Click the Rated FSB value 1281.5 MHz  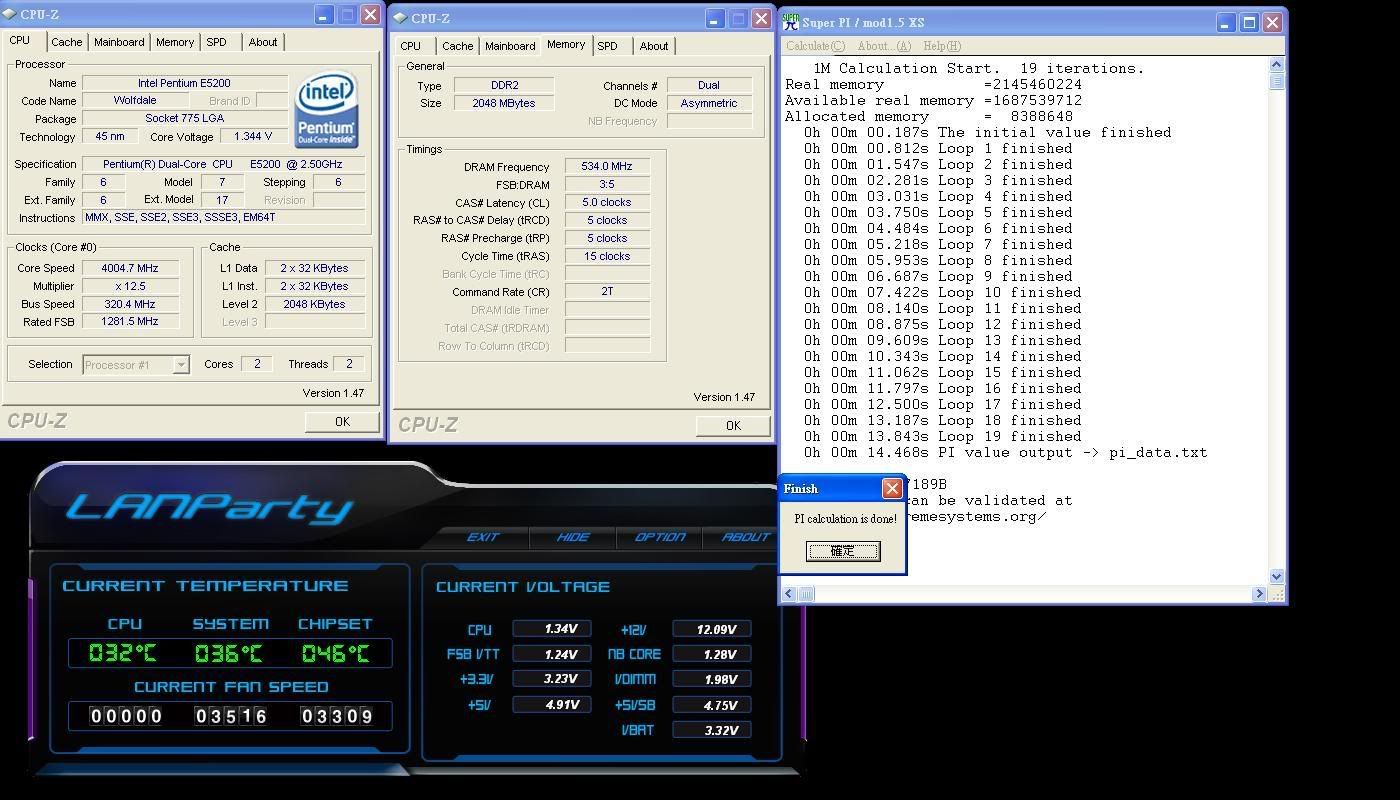click(130, 322)
